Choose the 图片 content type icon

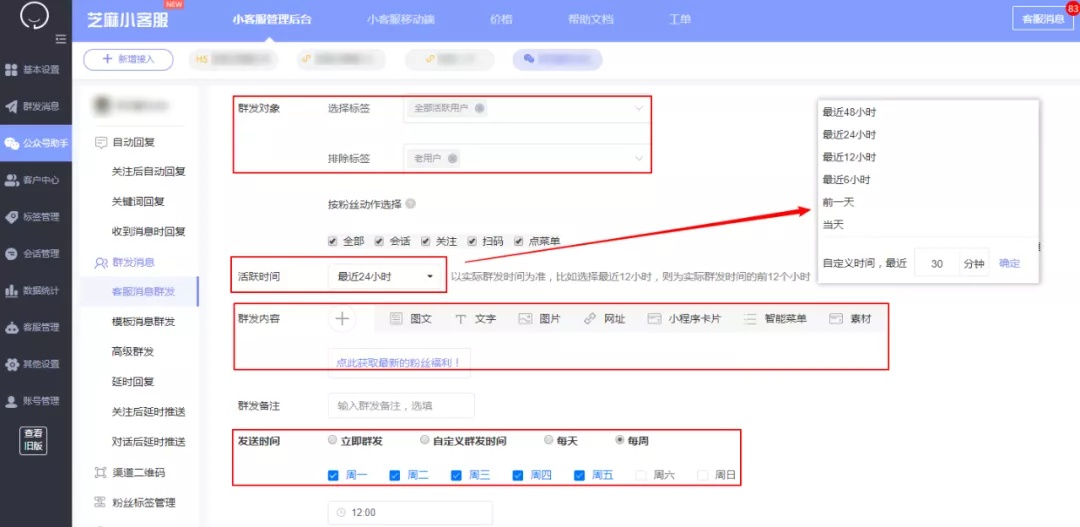pos(526,319)
